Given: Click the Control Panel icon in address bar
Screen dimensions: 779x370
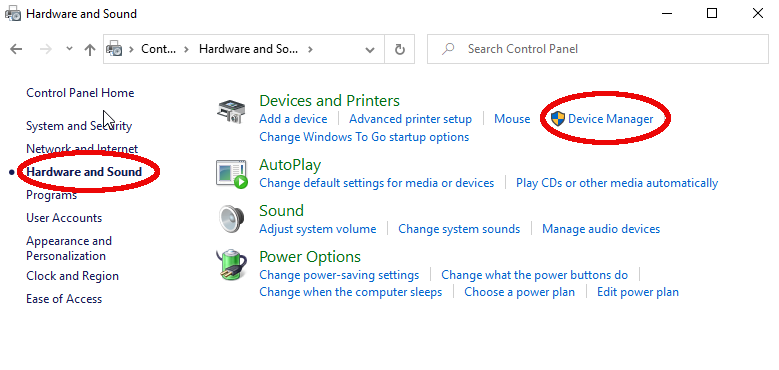Looking at the screenshot, I should coord(115,49).
